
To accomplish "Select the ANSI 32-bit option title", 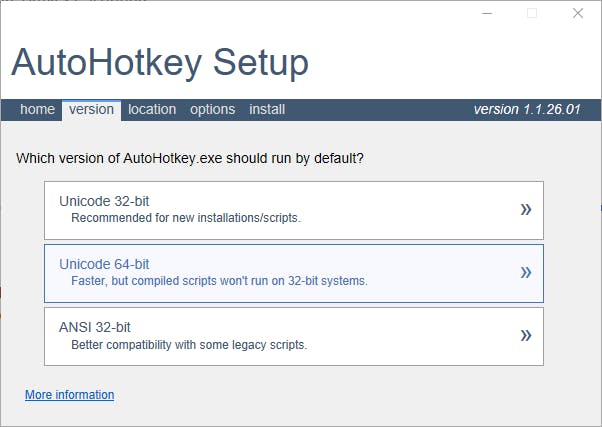I will (95, 327).
